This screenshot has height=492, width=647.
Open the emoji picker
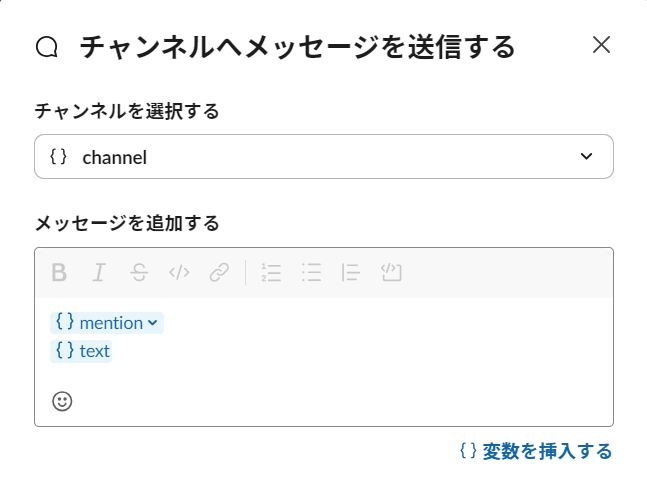coord(62,401)
